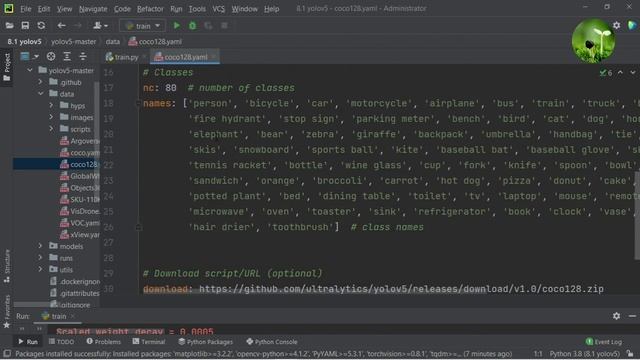The image size is (640, 360).
Task: Click the Save All icon
Action: (25, 26)
